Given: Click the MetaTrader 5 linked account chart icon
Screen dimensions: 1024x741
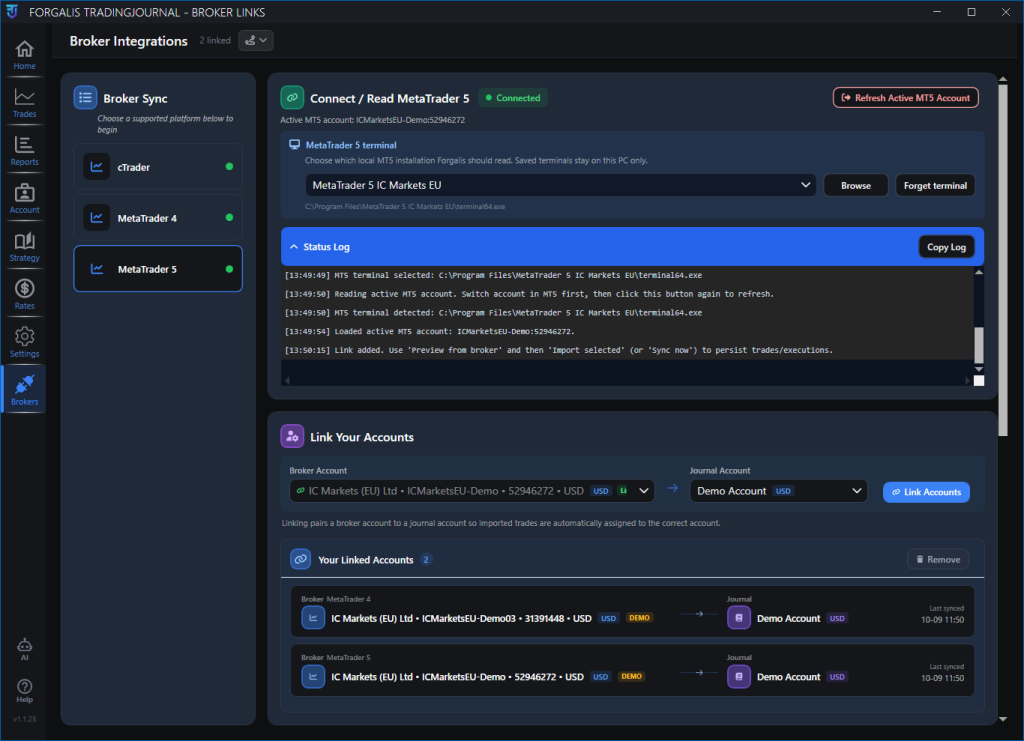Looking at the screenshot, I should click(313, 676).
